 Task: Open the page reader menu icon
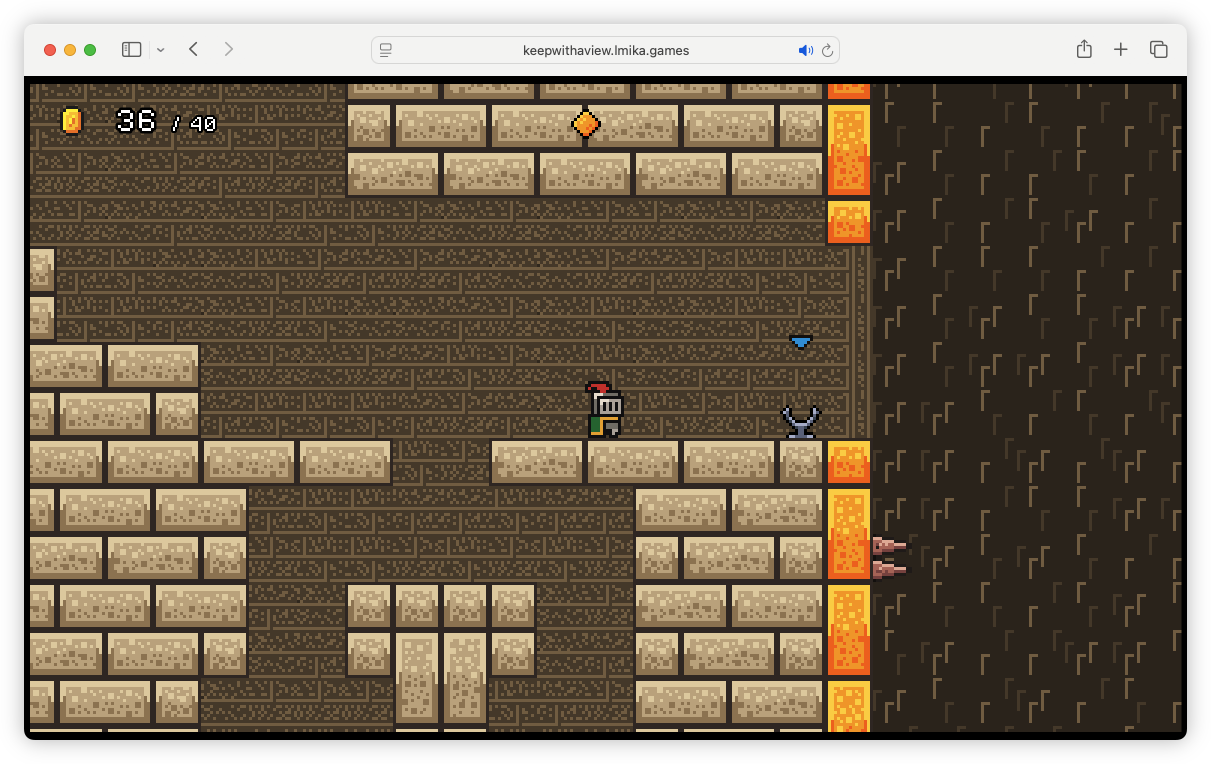(x=386, y=50)
